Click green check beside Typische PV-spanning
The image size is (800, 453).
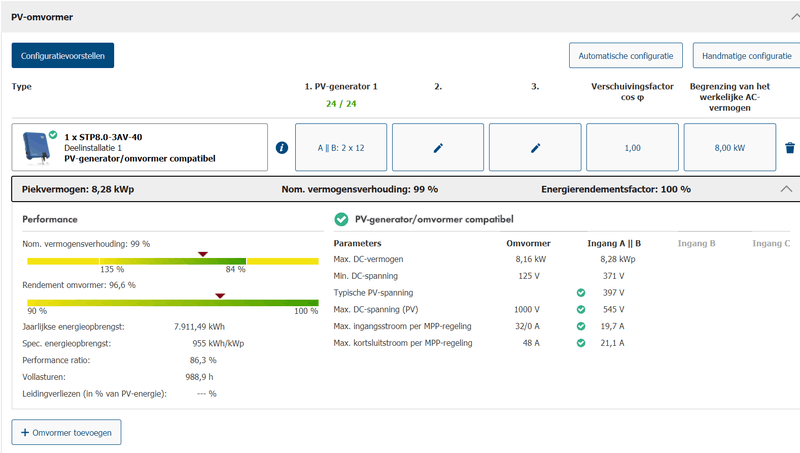click(x=580, y=293)
